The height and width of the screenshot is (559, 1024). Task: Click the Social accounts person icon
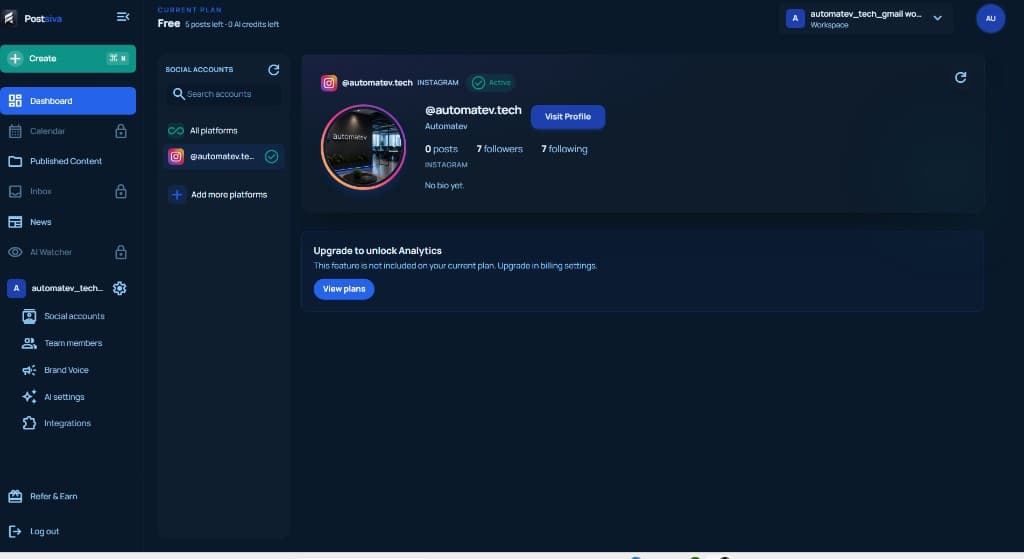coord(29,317)
